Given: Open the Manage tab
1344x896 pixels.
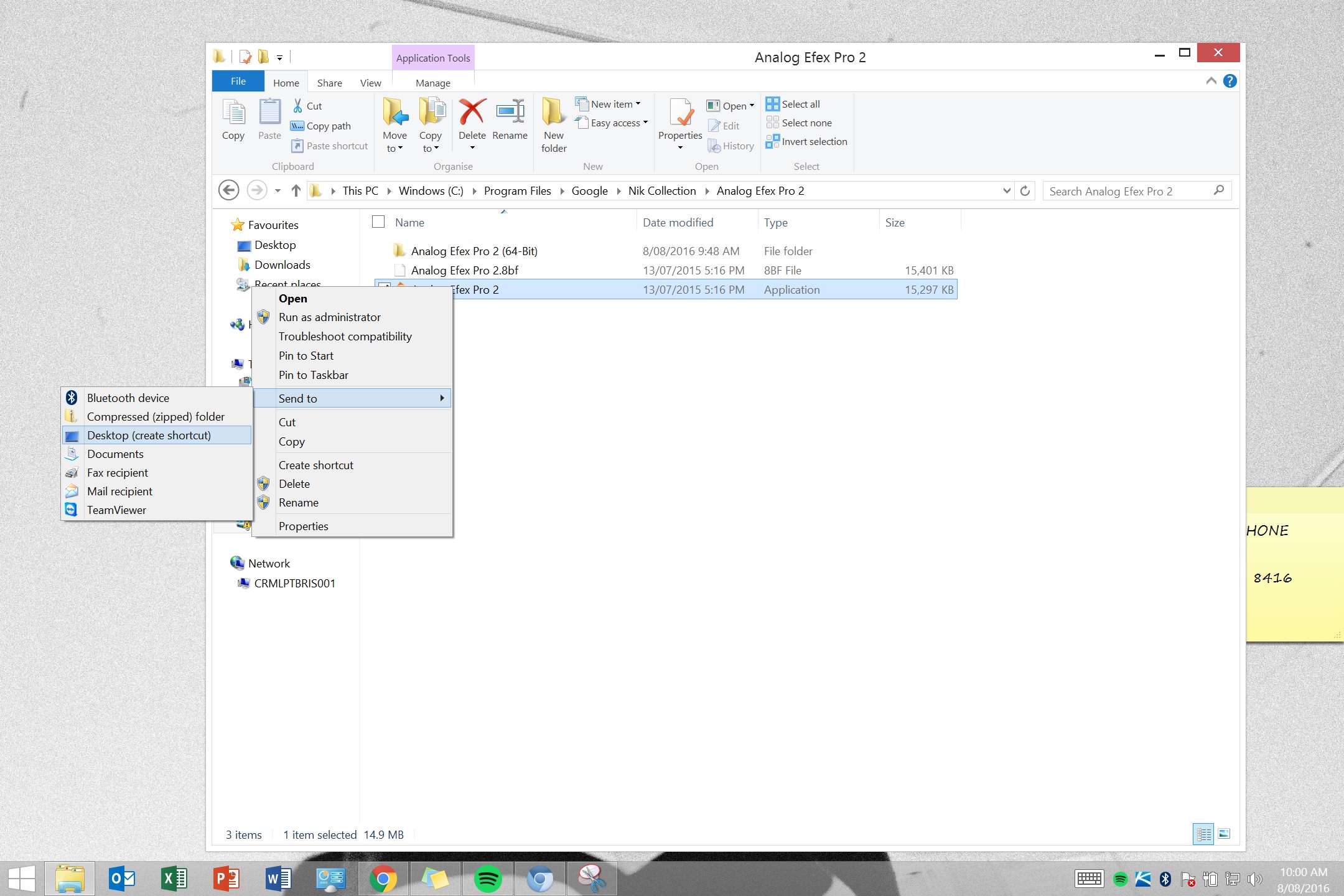Looking at the screenshot, I should coord(433,83).
